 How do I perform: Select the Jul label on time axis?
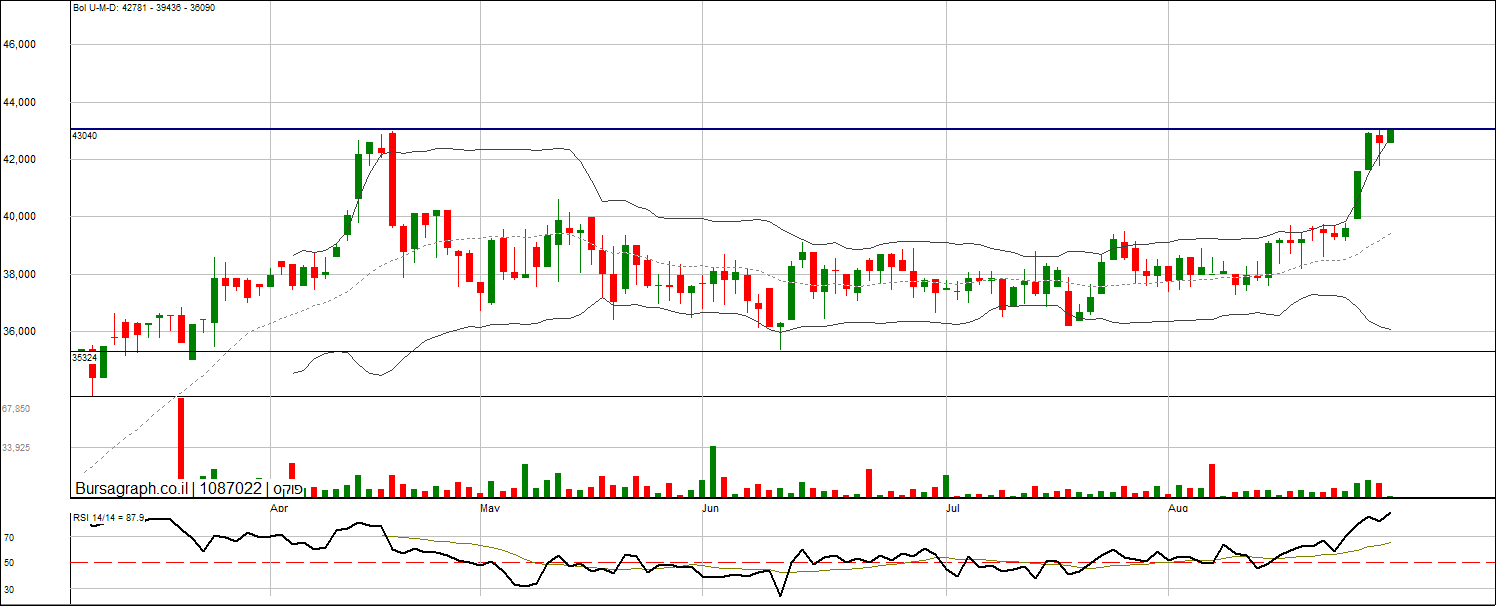pyautogui.click(x=953, y=509)
